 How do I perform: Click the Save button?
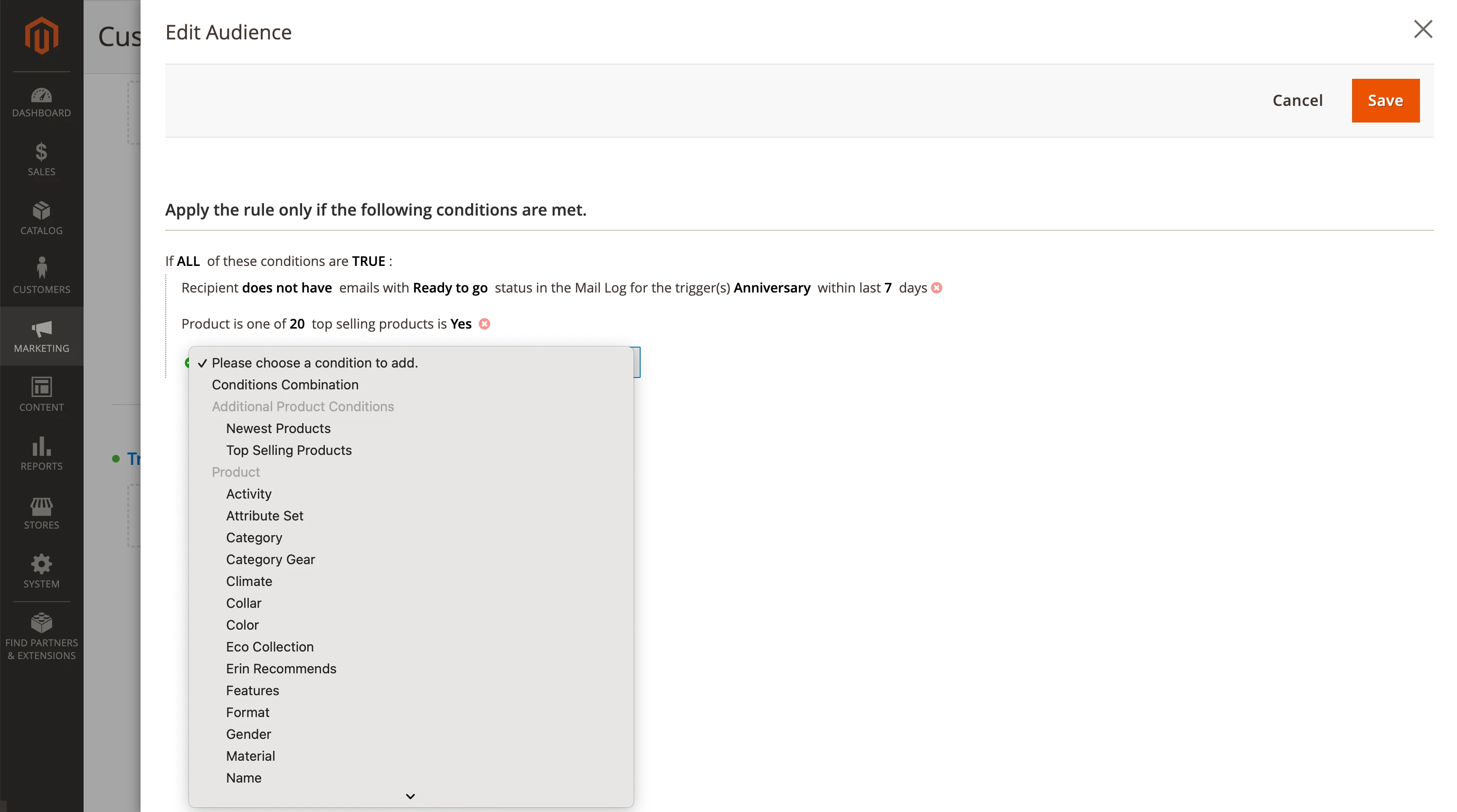coord(1385,101)
